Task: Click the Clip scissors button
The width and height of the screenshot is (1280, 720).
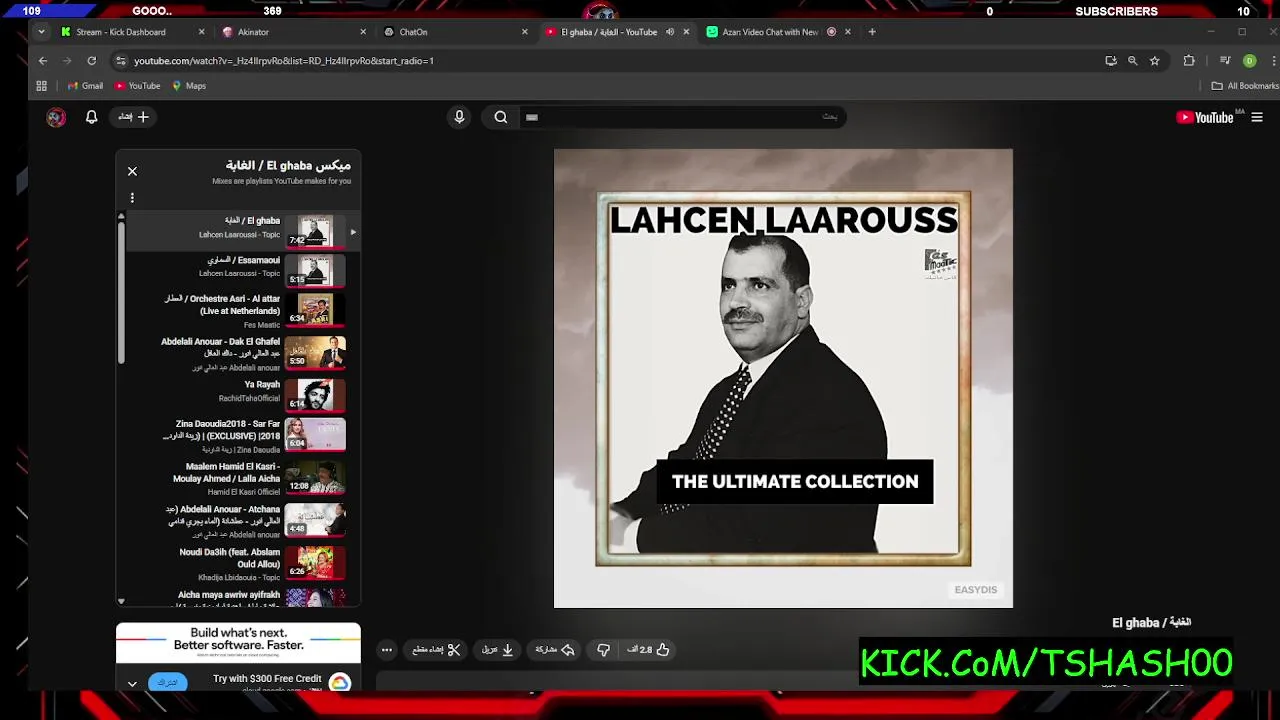Action: pyautogui.click(x=436, y=650)
